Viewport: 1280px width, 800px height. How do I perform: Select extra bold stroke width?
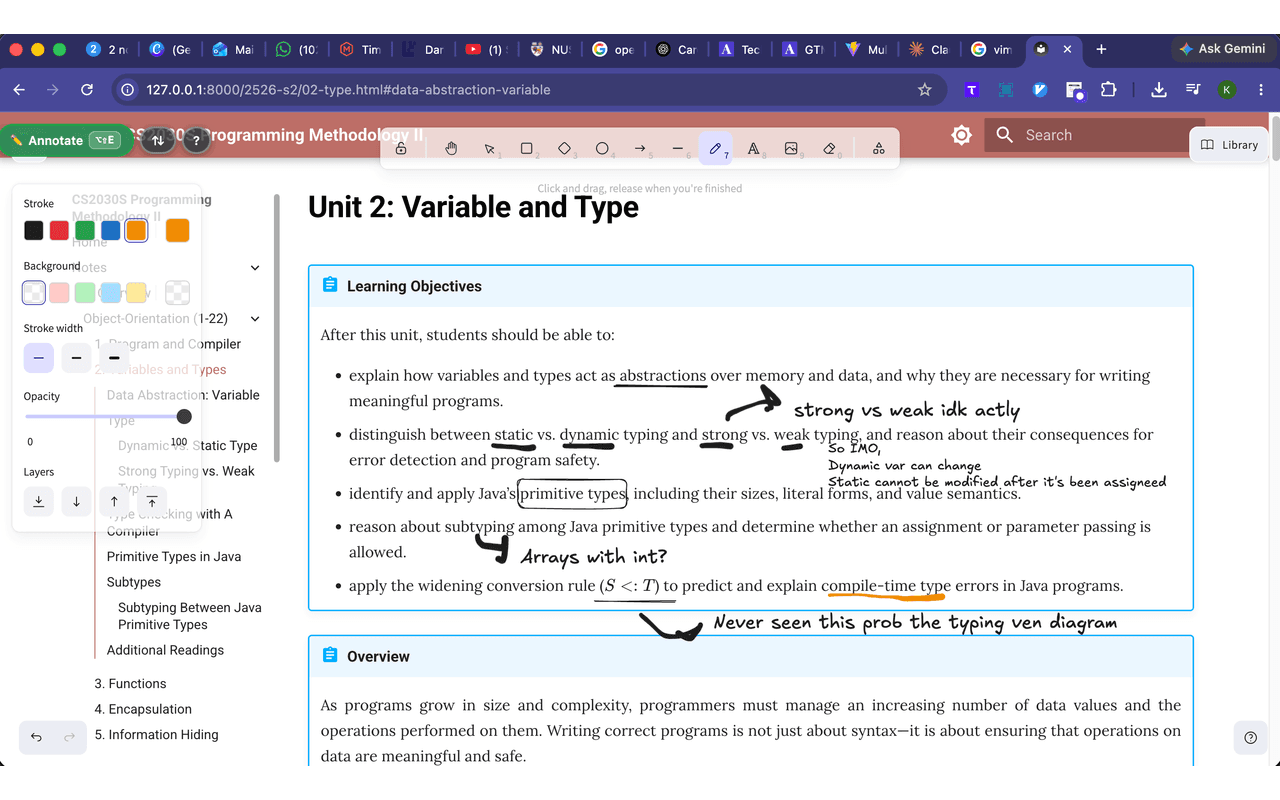(114, 357)
